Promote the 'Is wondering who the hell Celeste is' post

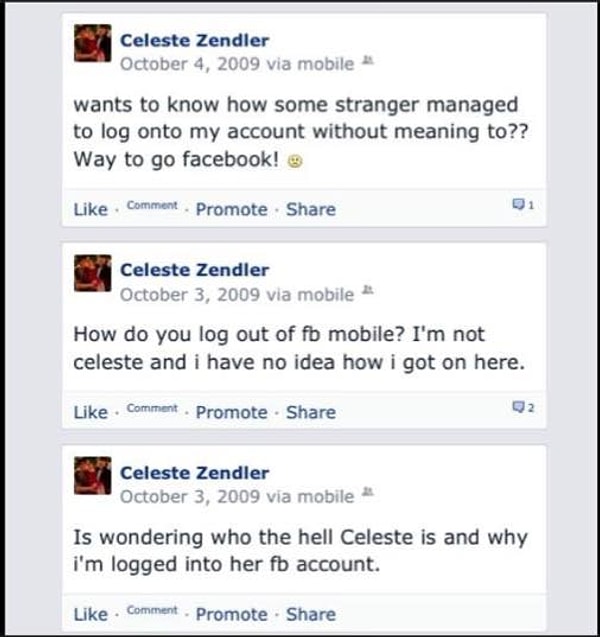point(231,614)
